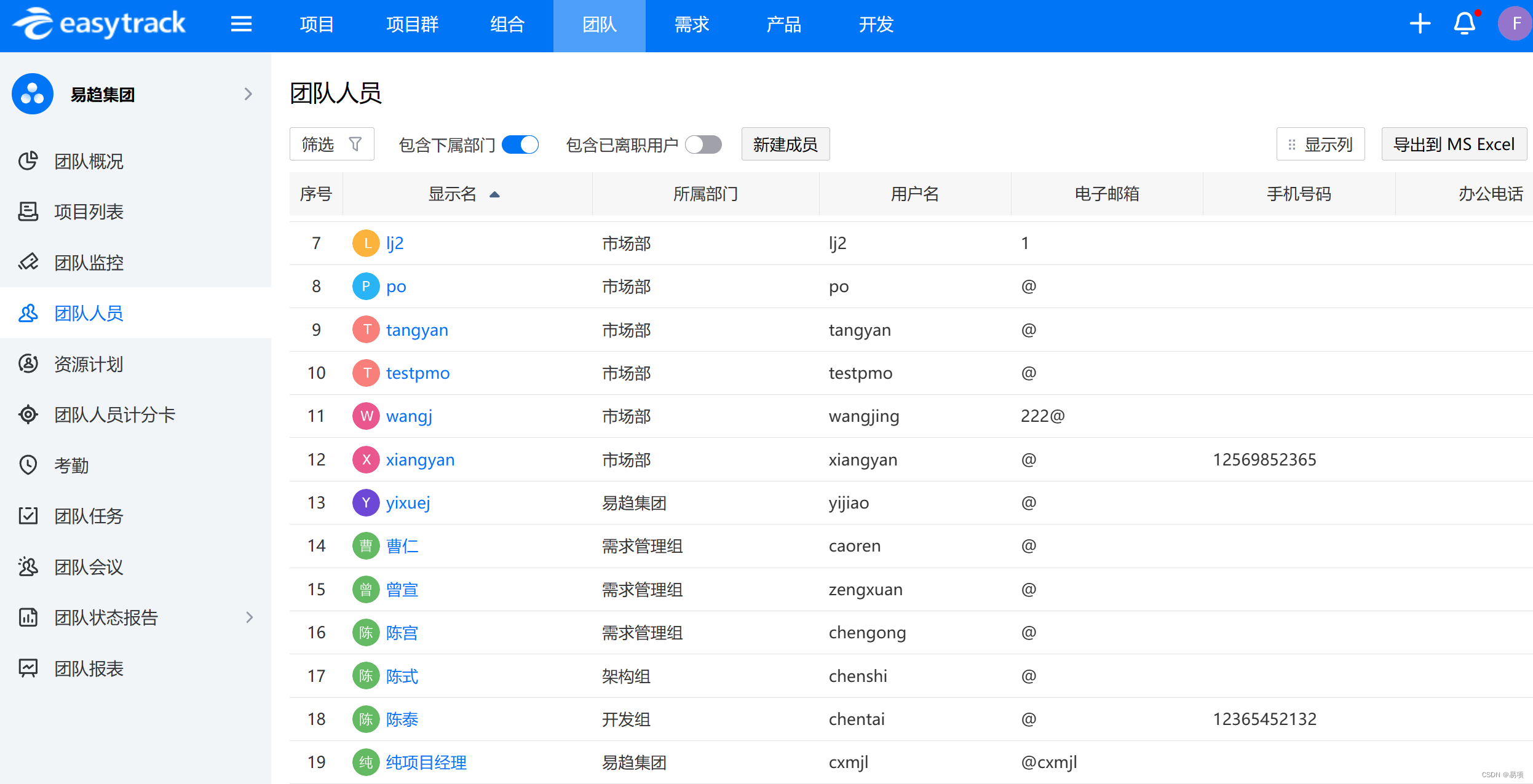Switch to the 需求 top tab
1533x784 pixels.
pyautogui.click(x=691, y=25)
